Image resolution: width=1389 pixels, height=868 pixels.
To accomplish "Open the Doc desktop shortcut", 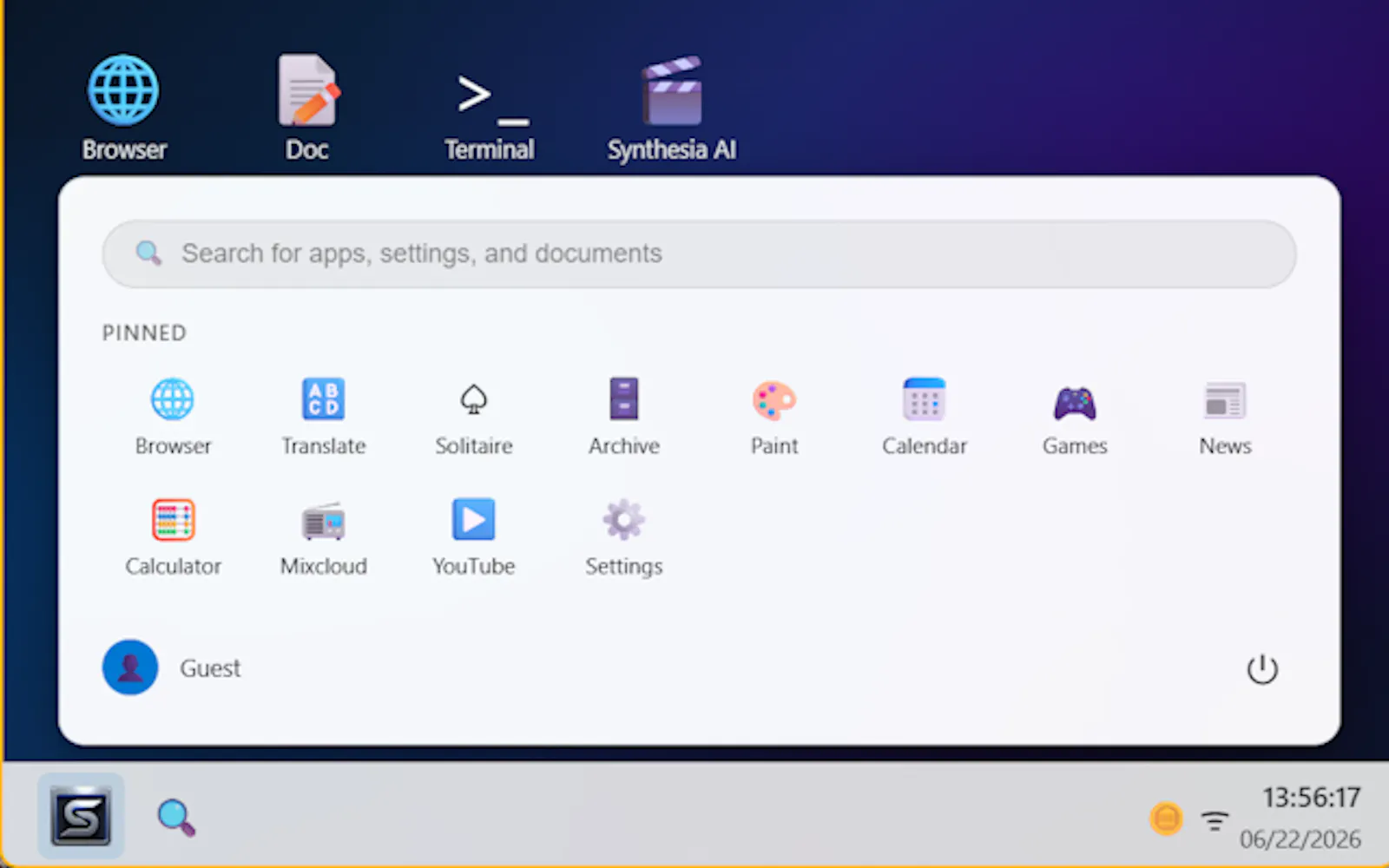I will [x=307, y=108].
